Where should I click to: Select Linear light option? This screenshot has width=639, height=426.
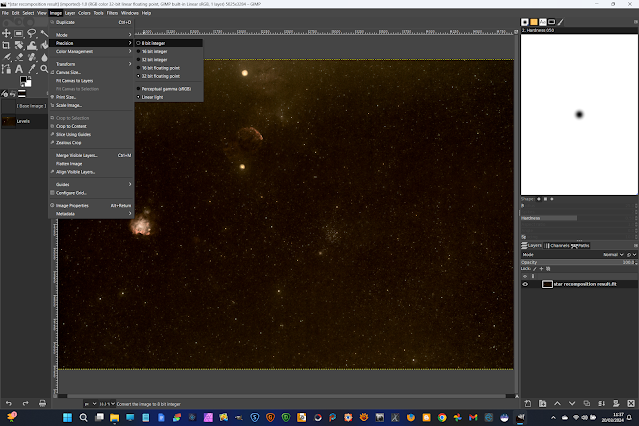pyautogui.click(x=169, y=97)
